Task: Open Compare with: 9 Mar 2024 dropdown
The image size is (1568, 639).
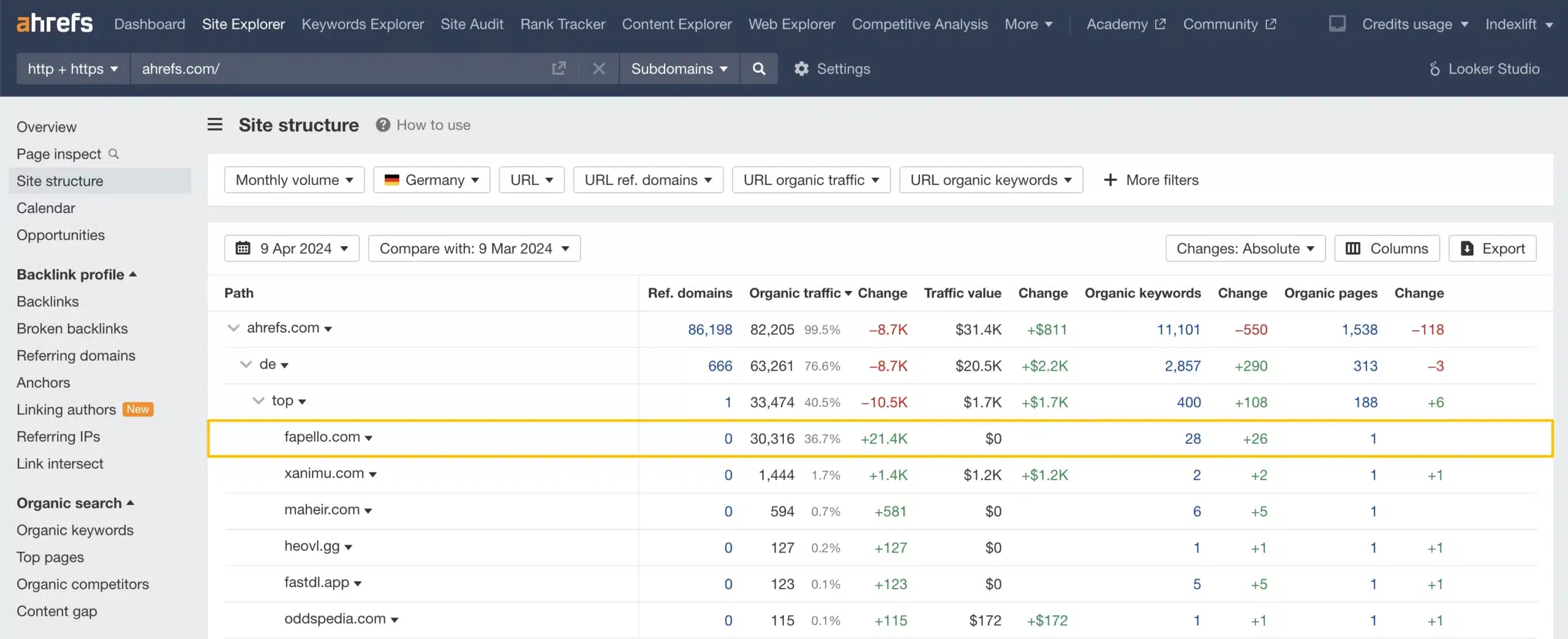Action: click(x=474, y=248)
